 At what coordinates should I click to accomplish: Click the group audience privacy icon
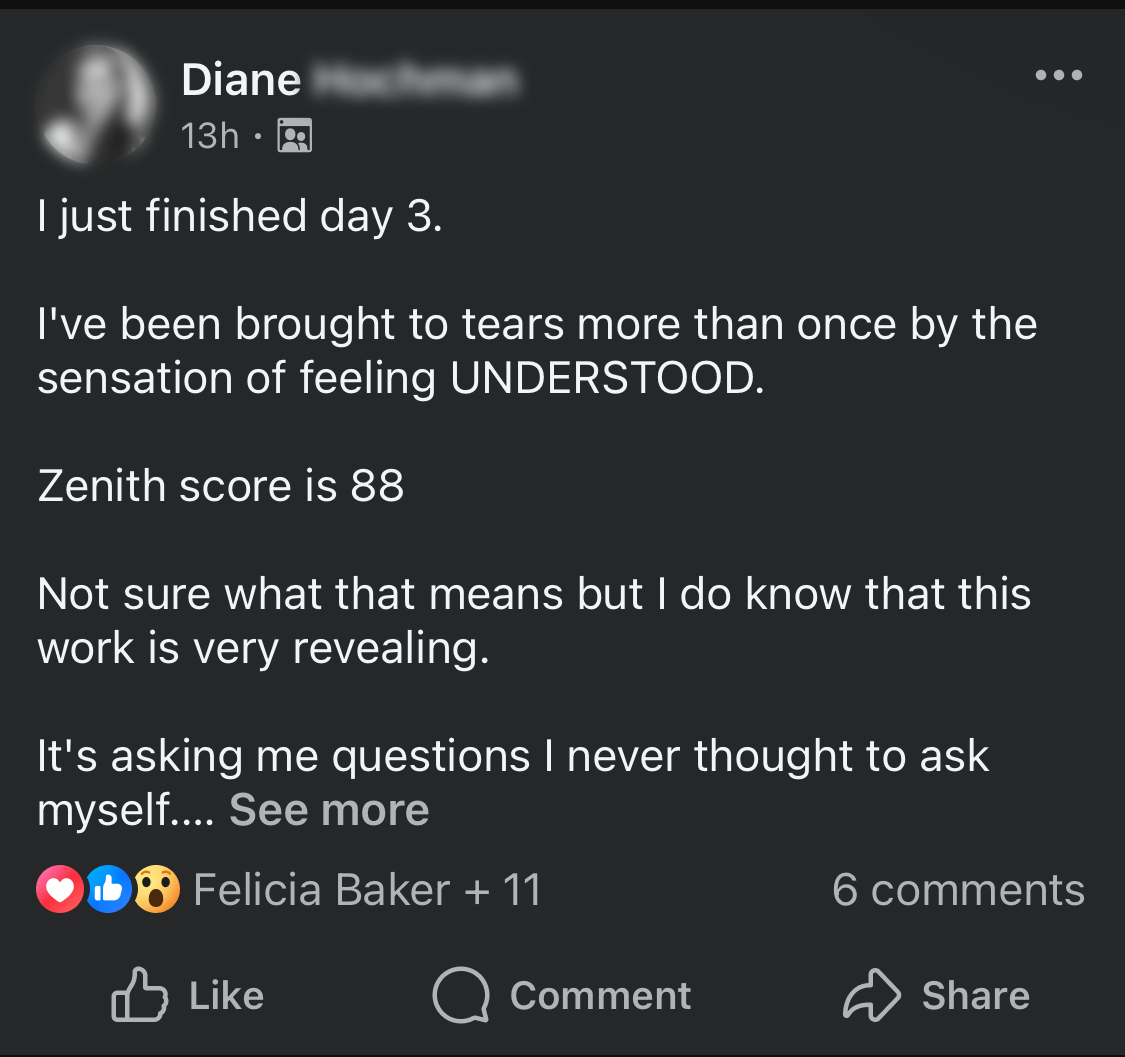[294, 135]
